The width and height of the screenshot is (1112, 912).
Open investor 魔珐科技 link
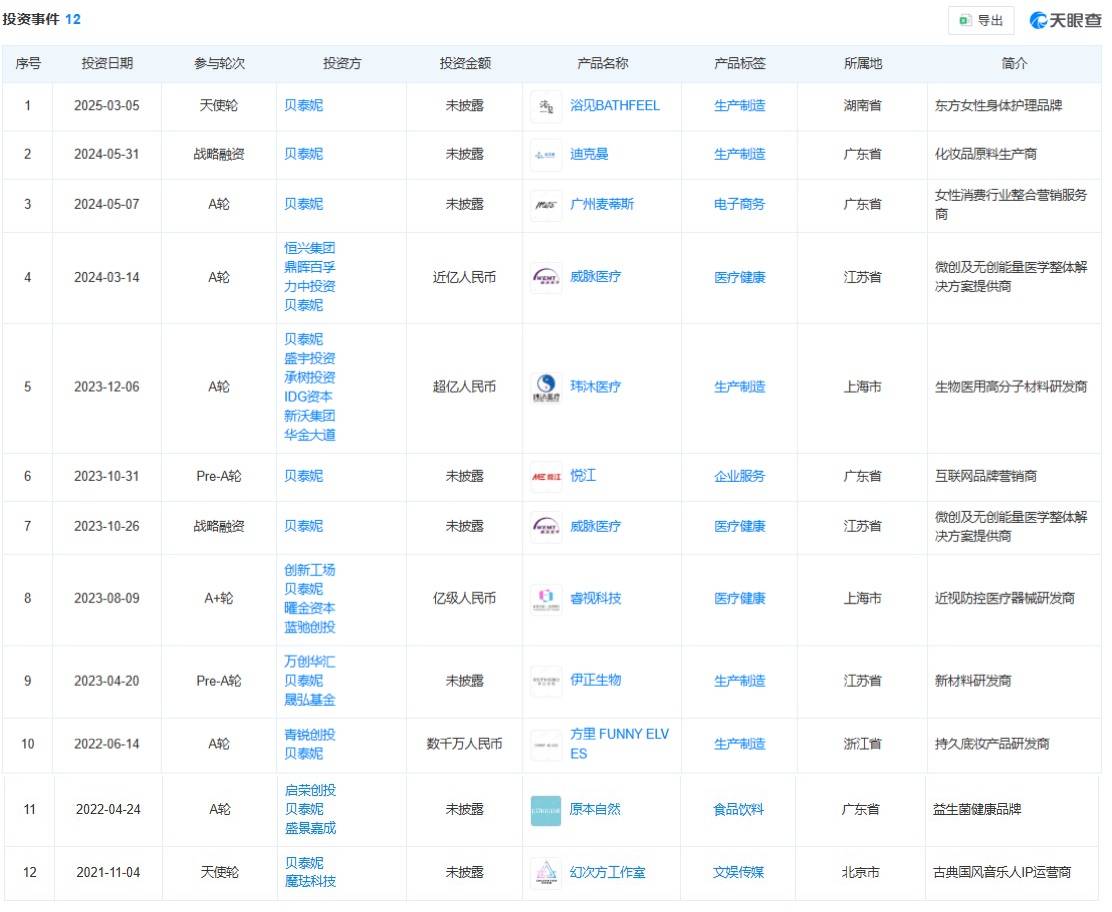[x=309, y=881]
